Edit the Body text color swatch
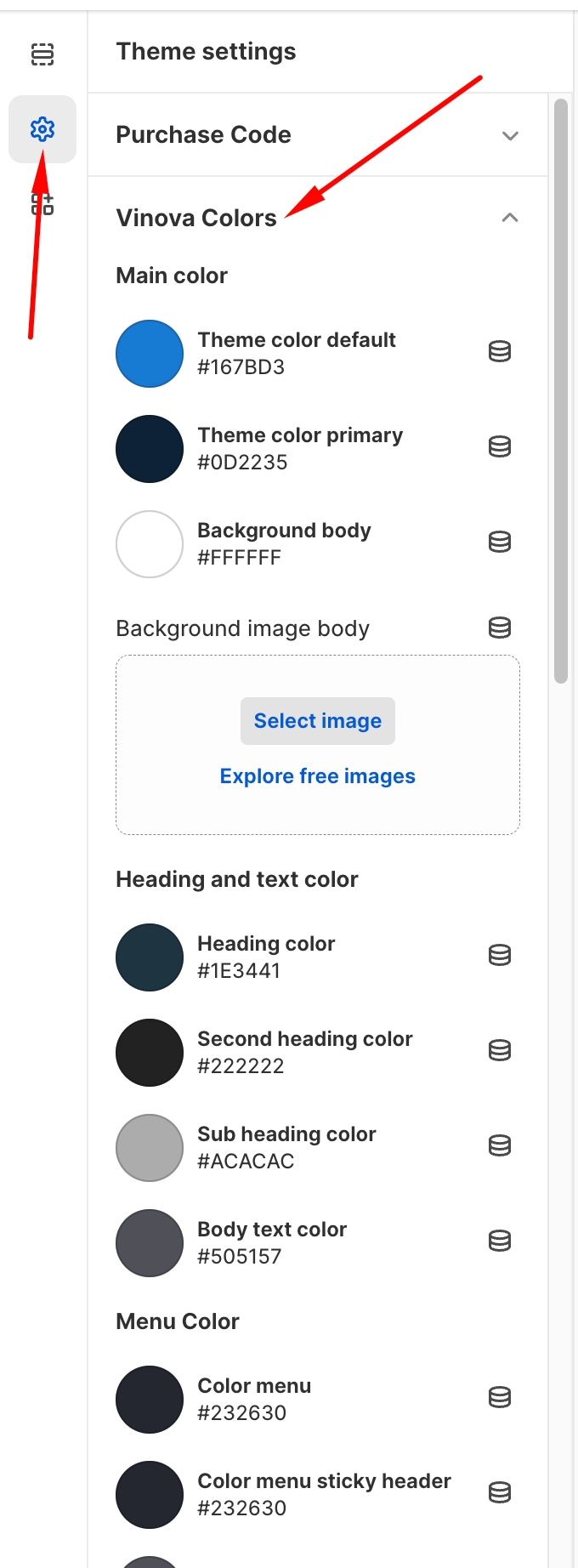The width and height of the screenshot is (578, 1568). click(150, 1243)
